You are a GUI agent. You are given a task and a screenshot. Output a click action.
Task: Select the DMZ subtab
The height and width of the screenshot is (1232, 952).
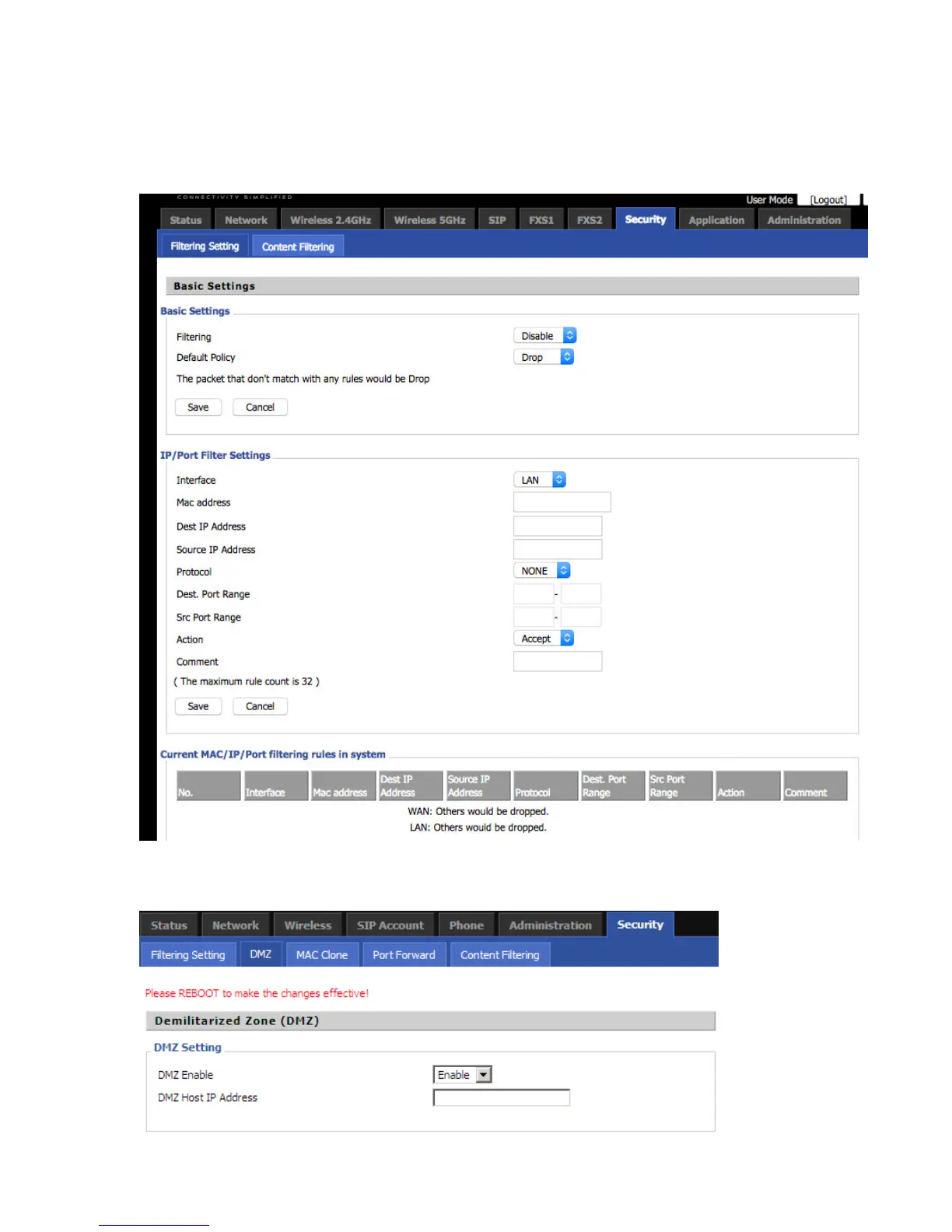261,954
